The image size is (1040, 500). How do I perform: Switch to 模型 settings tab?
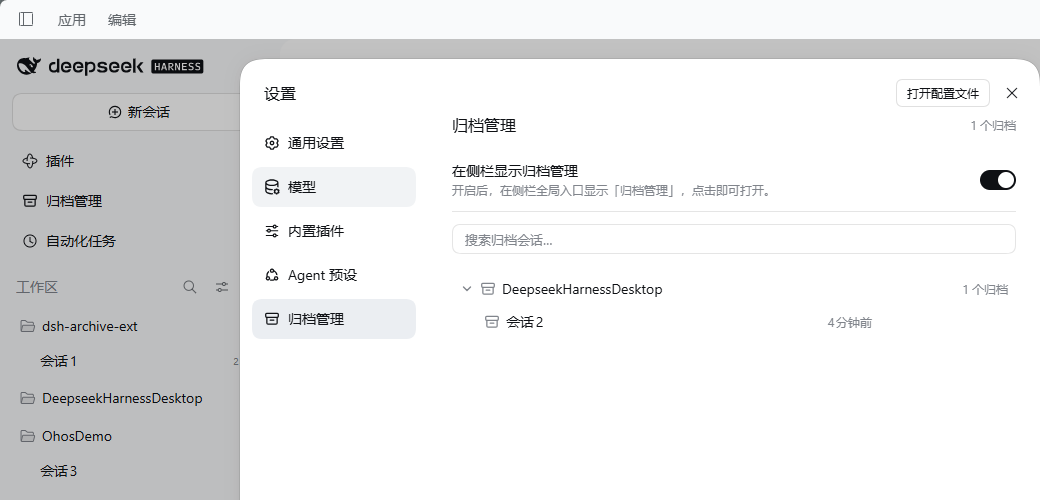click(334, 187)
